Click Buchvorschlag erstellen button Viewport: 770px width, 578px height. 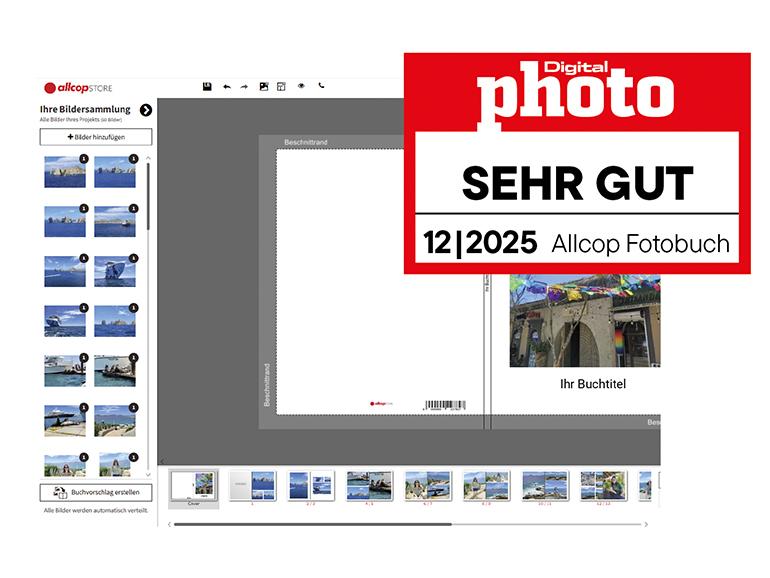click(96, 492)
